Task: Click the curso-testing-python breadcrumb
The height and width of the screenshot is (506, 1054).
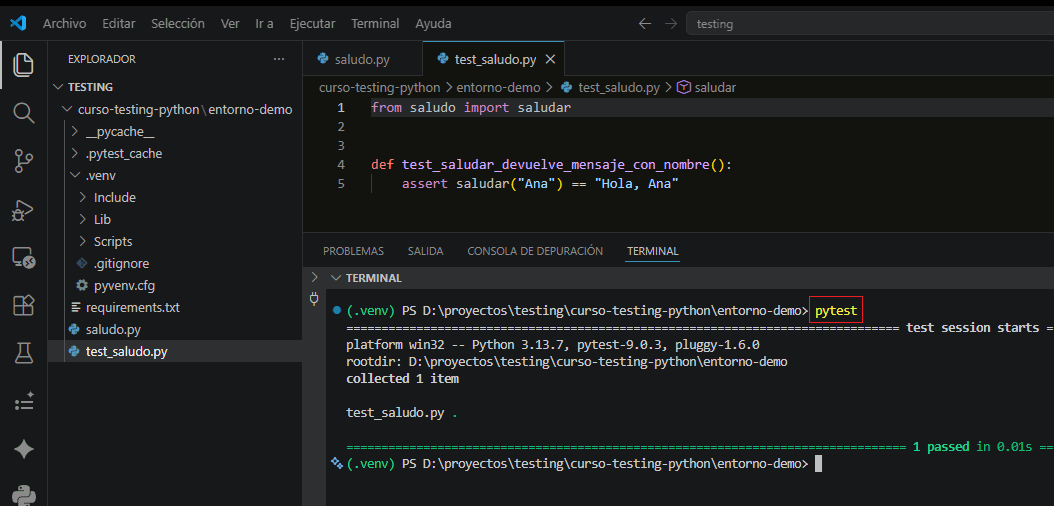Action: (x=379, y=87)
